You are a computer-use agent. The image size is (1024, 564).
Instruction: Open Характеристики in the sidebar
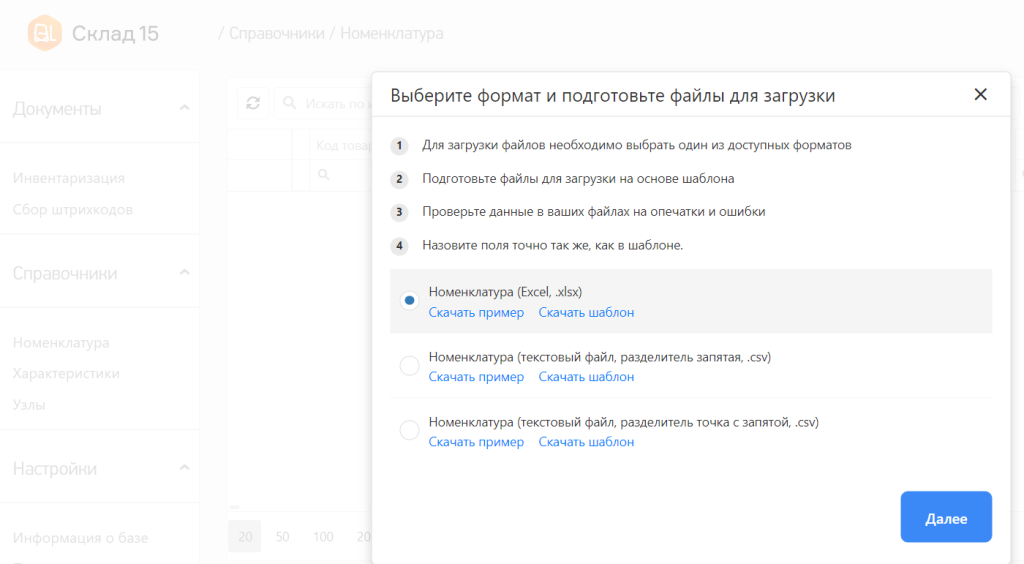[x=66, y=373]
